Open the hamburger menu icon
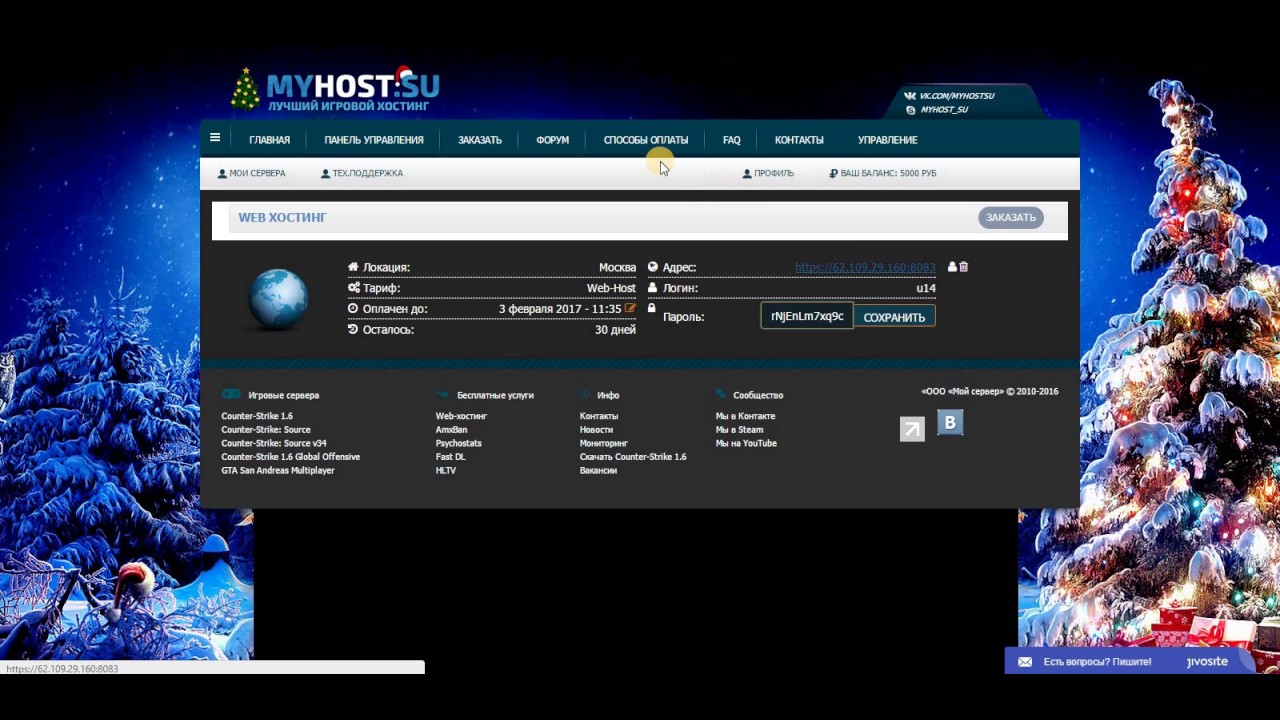Image resolution: width=1280 pixels, height=720 pixels. click(215, 138)
